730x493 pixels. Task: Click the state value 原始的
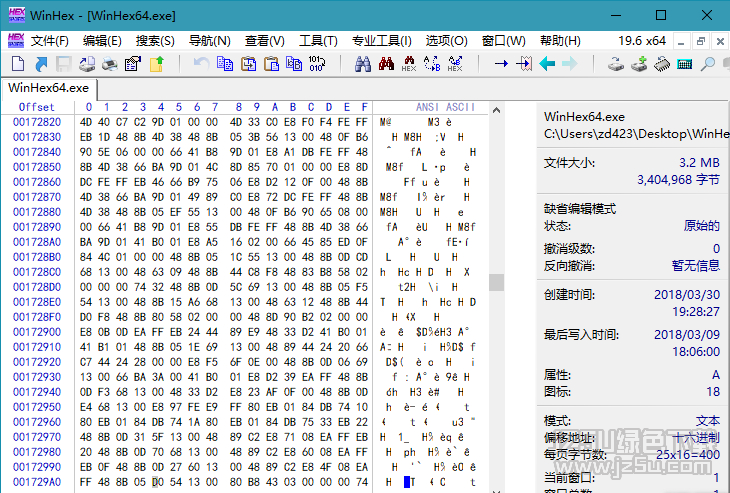pos(702,226)
